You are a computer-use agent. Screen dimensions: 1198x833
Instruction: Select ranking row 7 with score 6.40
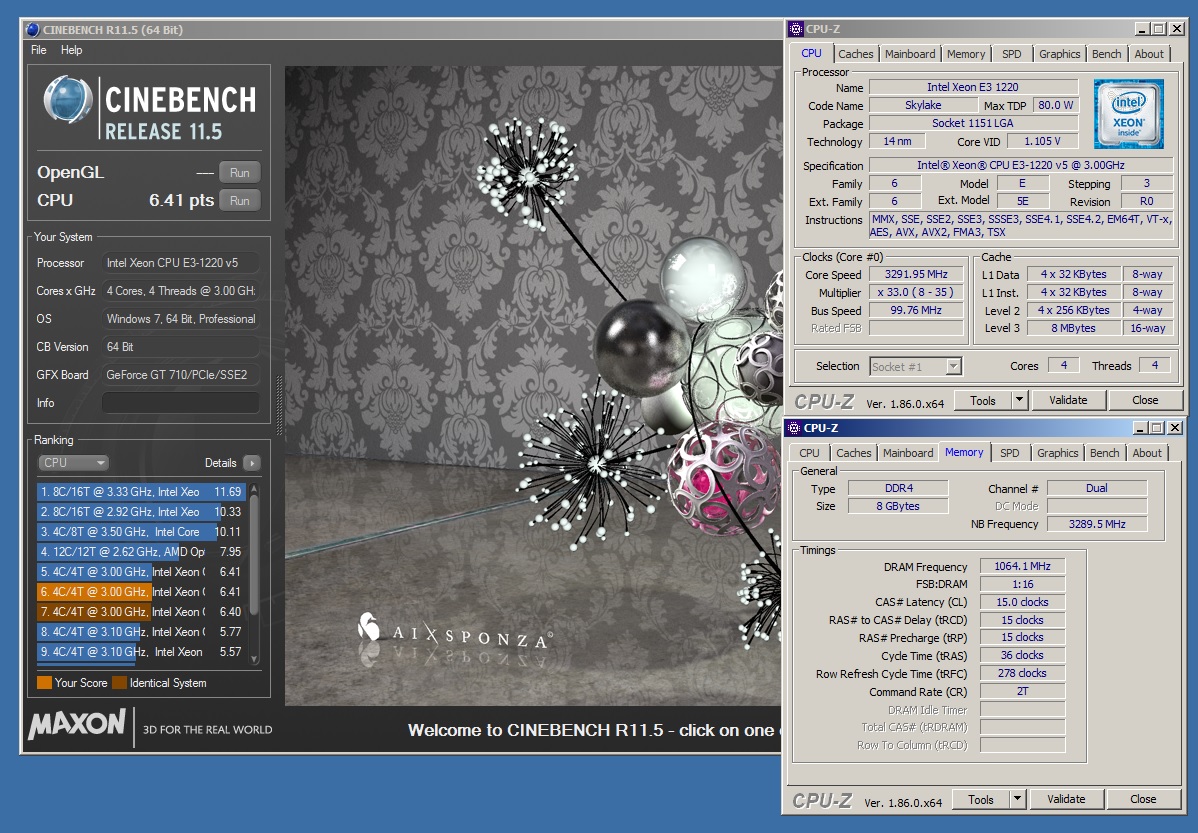pos(141,611)
